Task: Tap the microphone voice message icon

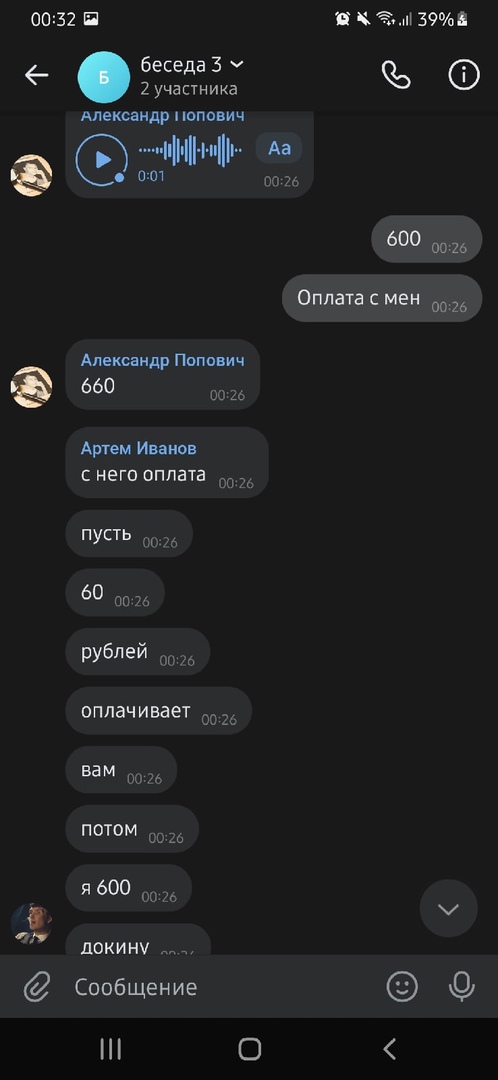Action: pos(461,986)
